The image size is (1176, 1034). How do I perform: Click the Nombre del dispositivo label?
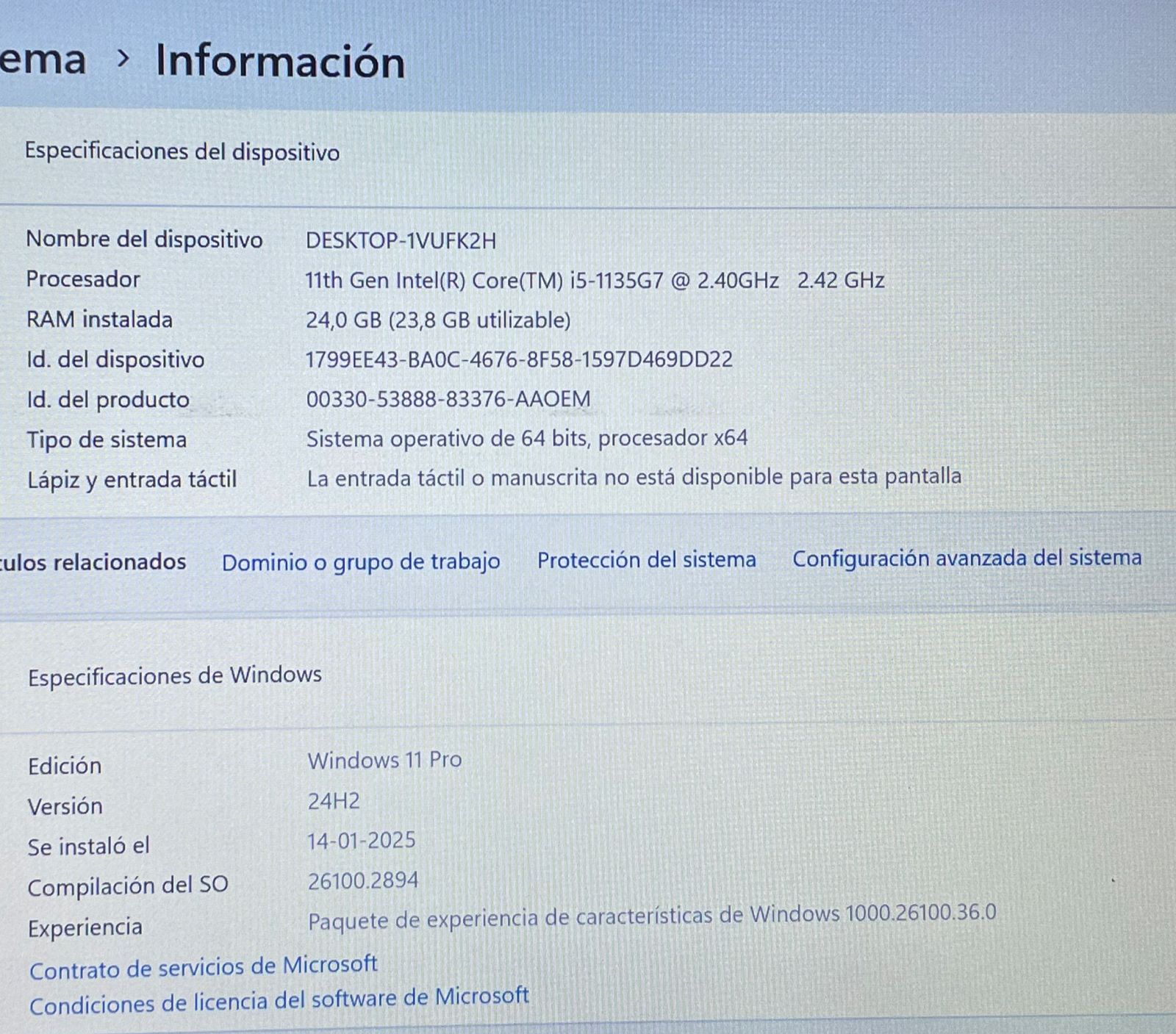tap(144, 239)
